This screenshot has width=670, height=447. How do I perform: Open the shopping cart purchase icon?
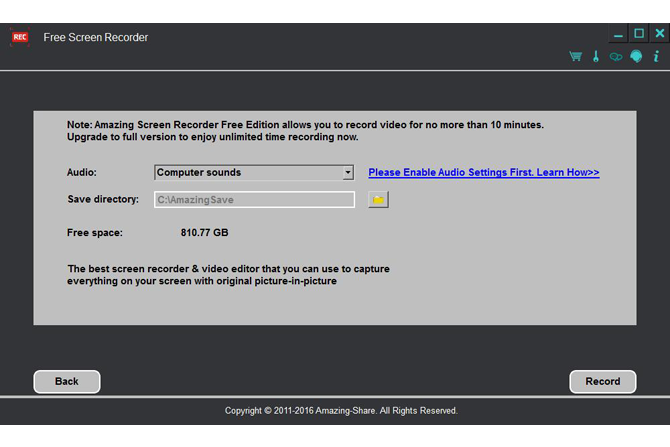[576, 56]
